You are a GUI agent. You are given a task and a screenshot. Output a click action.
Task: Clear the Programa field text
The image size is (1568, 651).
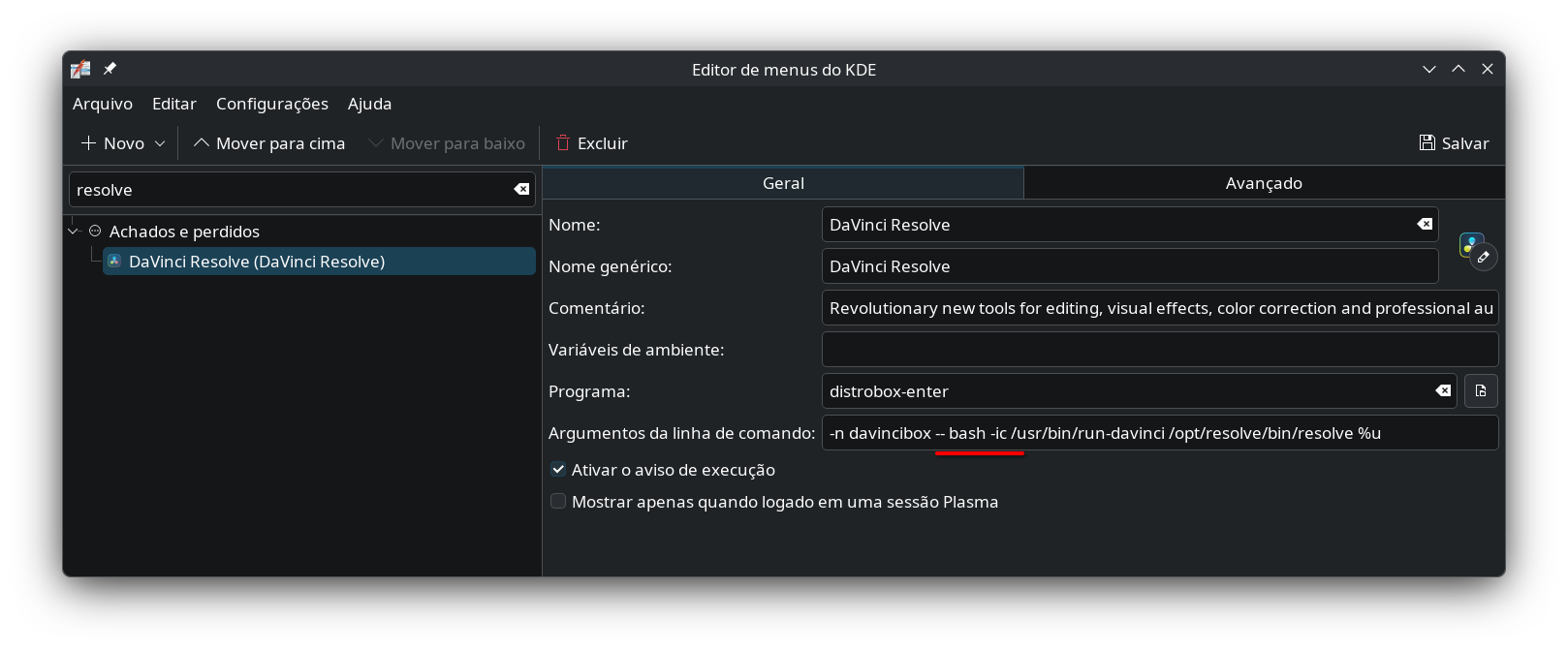[x=1443, y=391]
